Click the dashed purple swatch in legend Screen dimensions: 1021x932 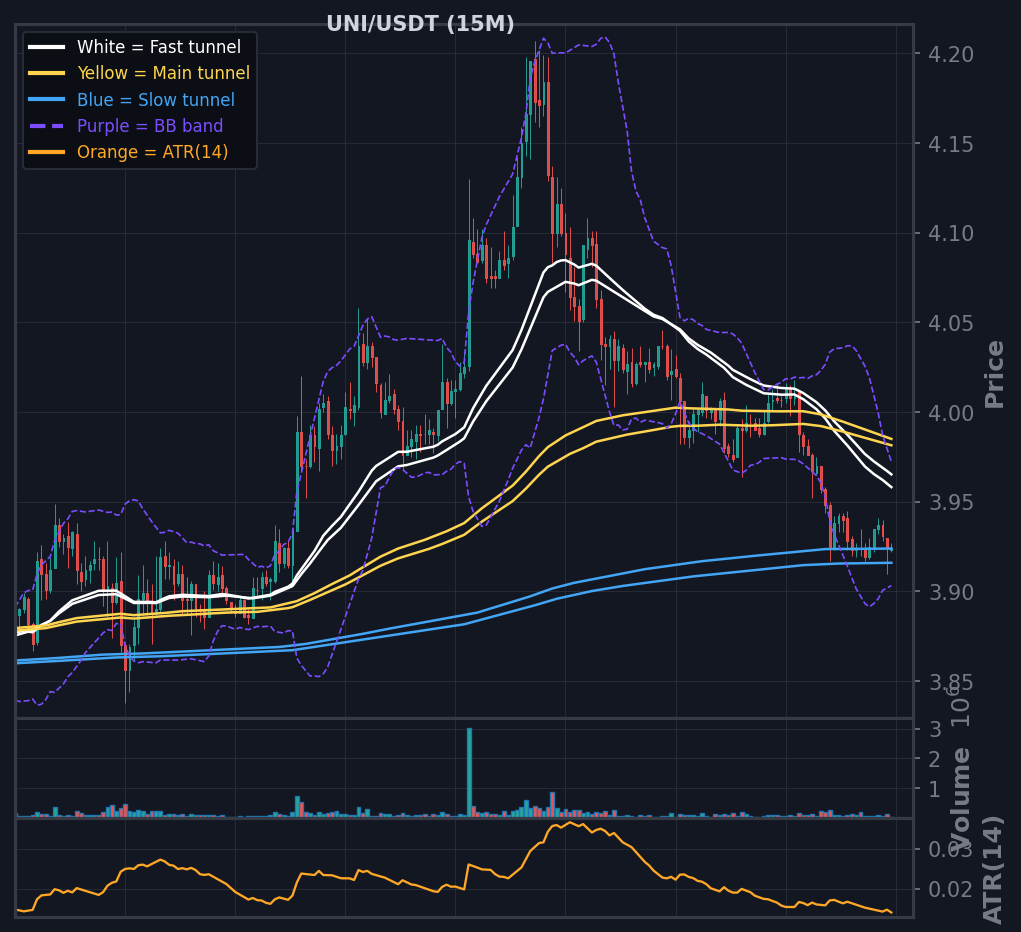46,126
